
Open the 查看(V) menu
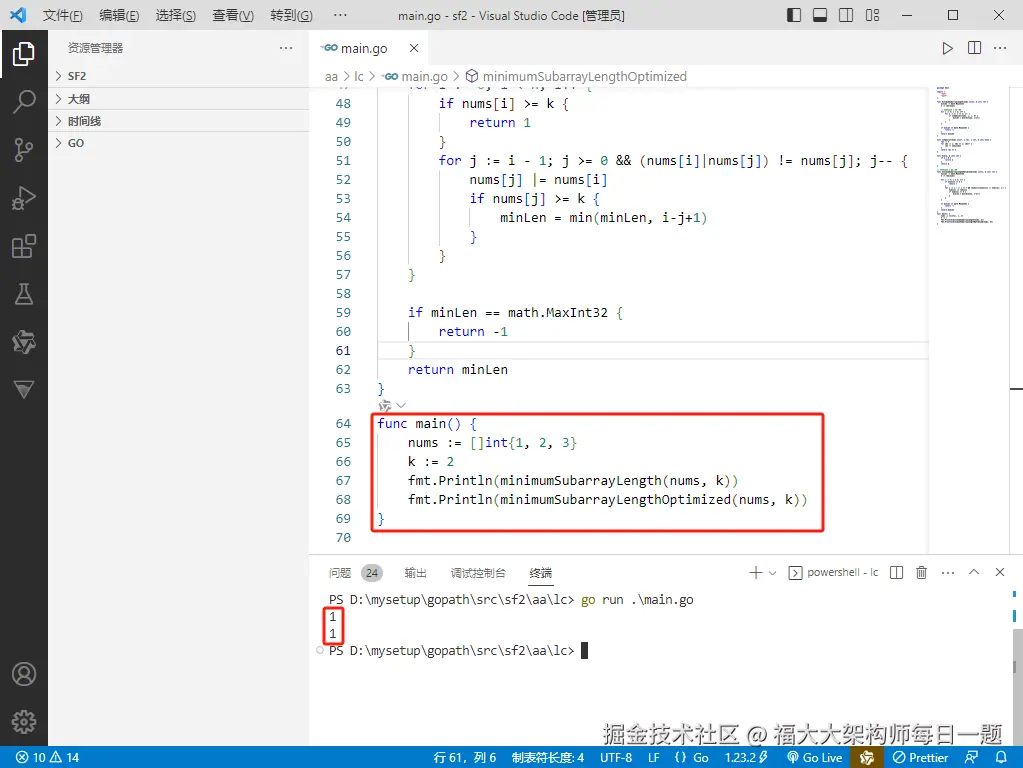[233, 15]
